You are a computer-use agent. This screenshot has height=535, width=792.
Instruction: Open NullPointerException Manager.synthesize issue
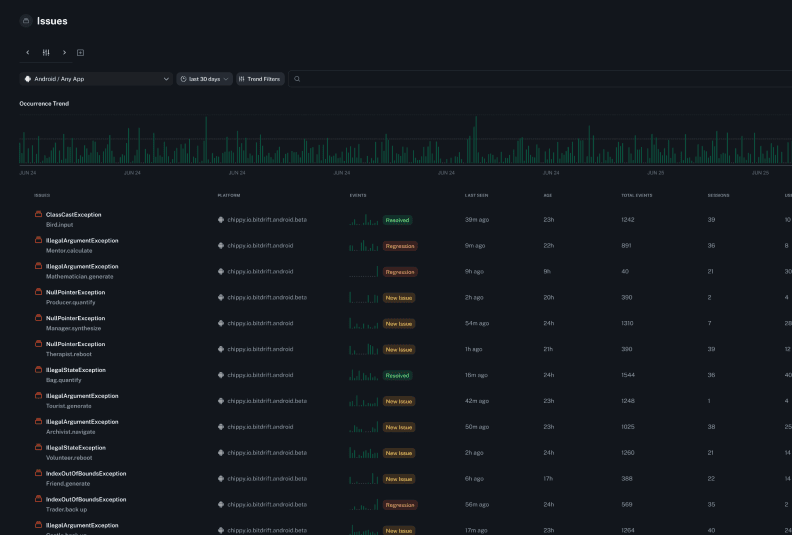(x=75, y=318)
